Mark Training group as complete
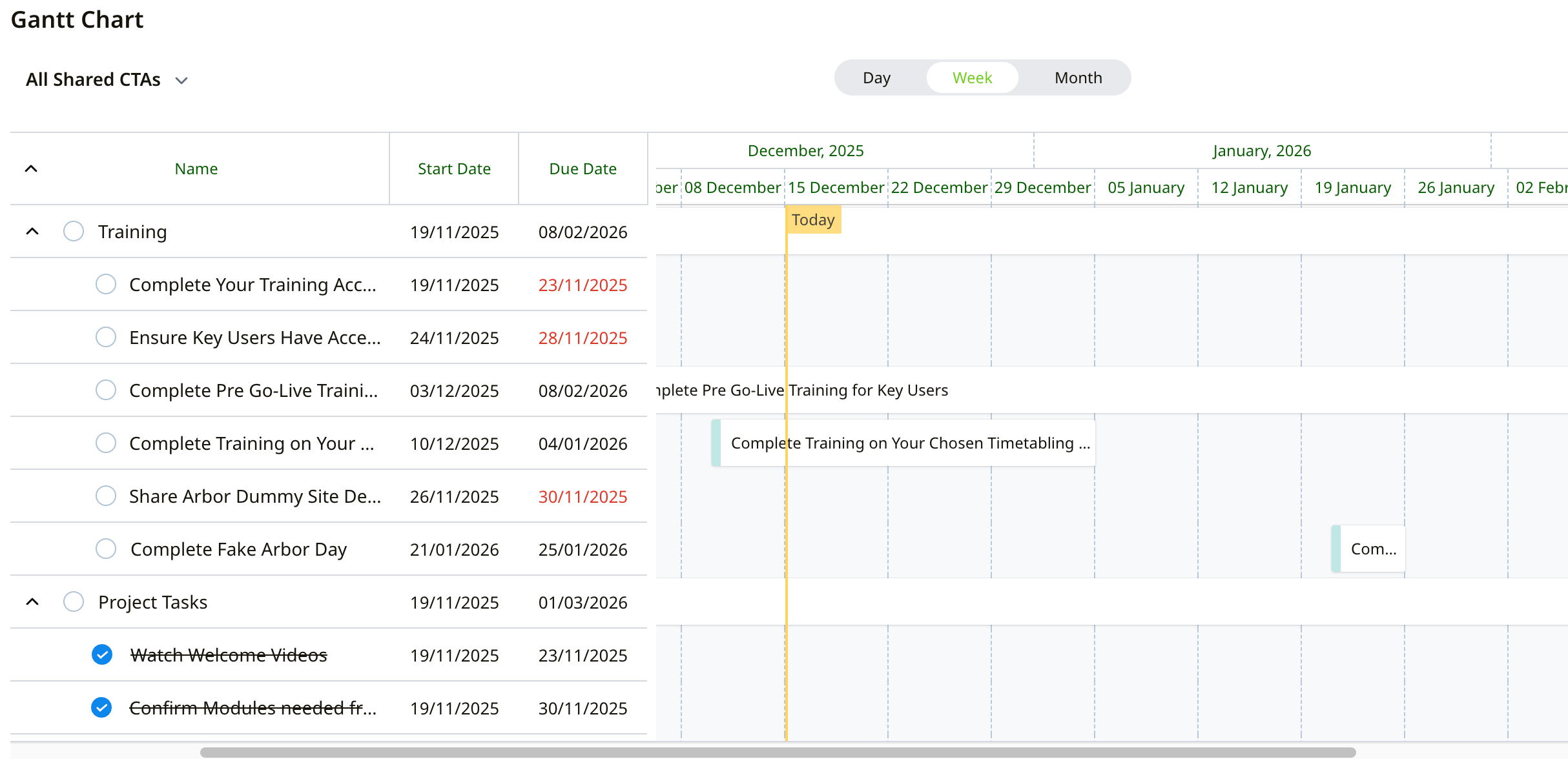 74,231
